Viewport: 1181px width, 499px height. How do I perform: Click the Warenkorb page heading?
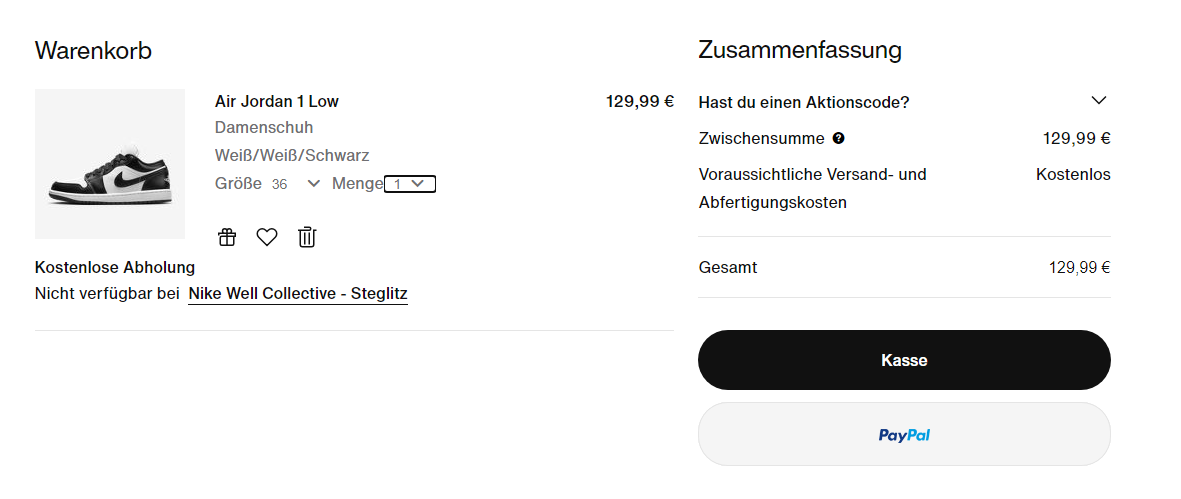[x=93, y=50]
